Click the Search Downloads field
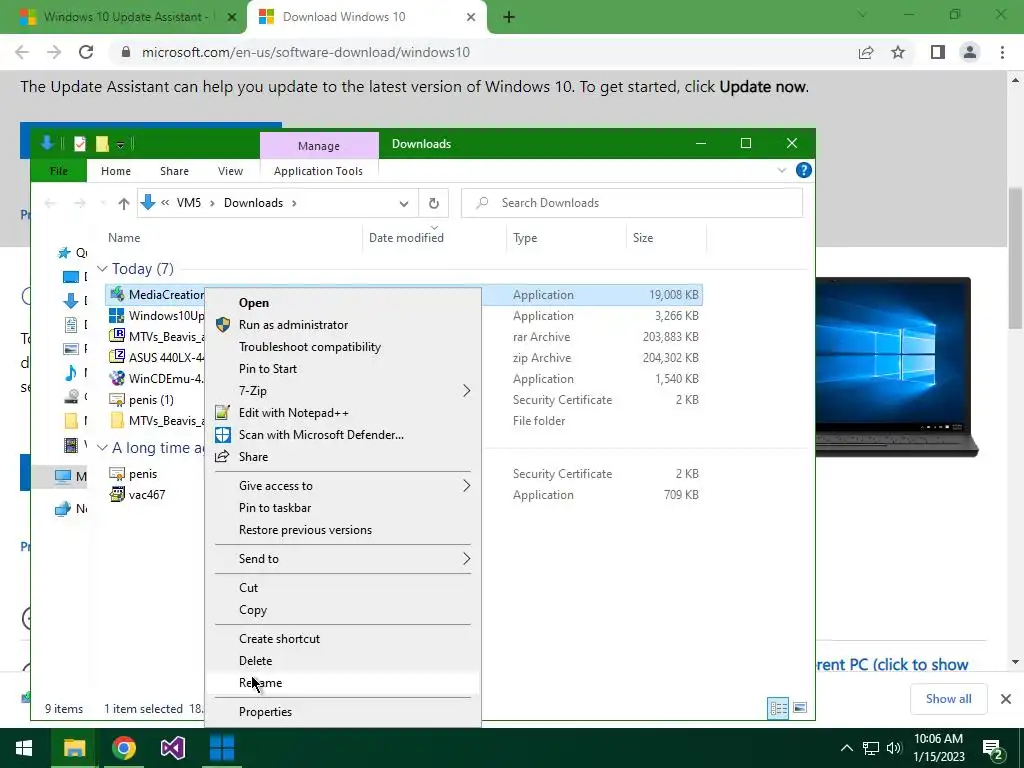Screen dimensions: 1024x768 click(x=632, y=203)
